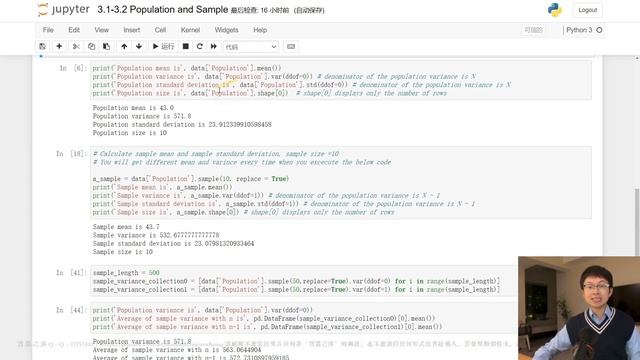
Task: Select code cell In [41] with sample_length
Action: tap(304, 281)
